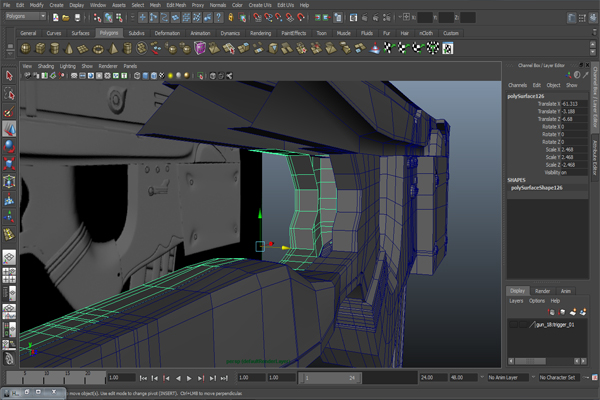The width and height of the screenshot is (600, 400).
Task: Go to end of playback range
Action: [x=224, y=378]
